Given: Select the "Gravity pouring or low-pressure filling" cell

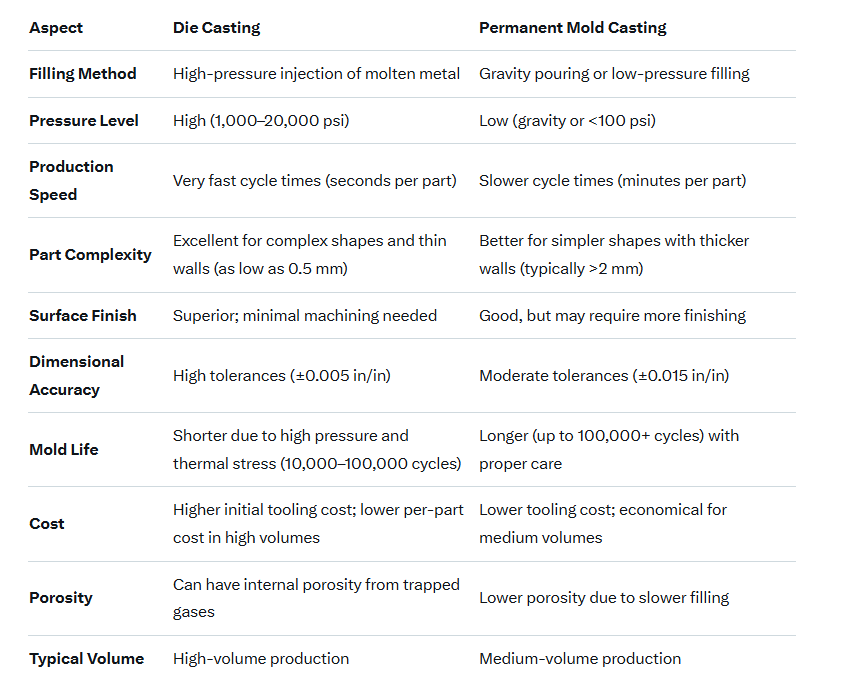Looking at the screenshot, I should [614, 74].
